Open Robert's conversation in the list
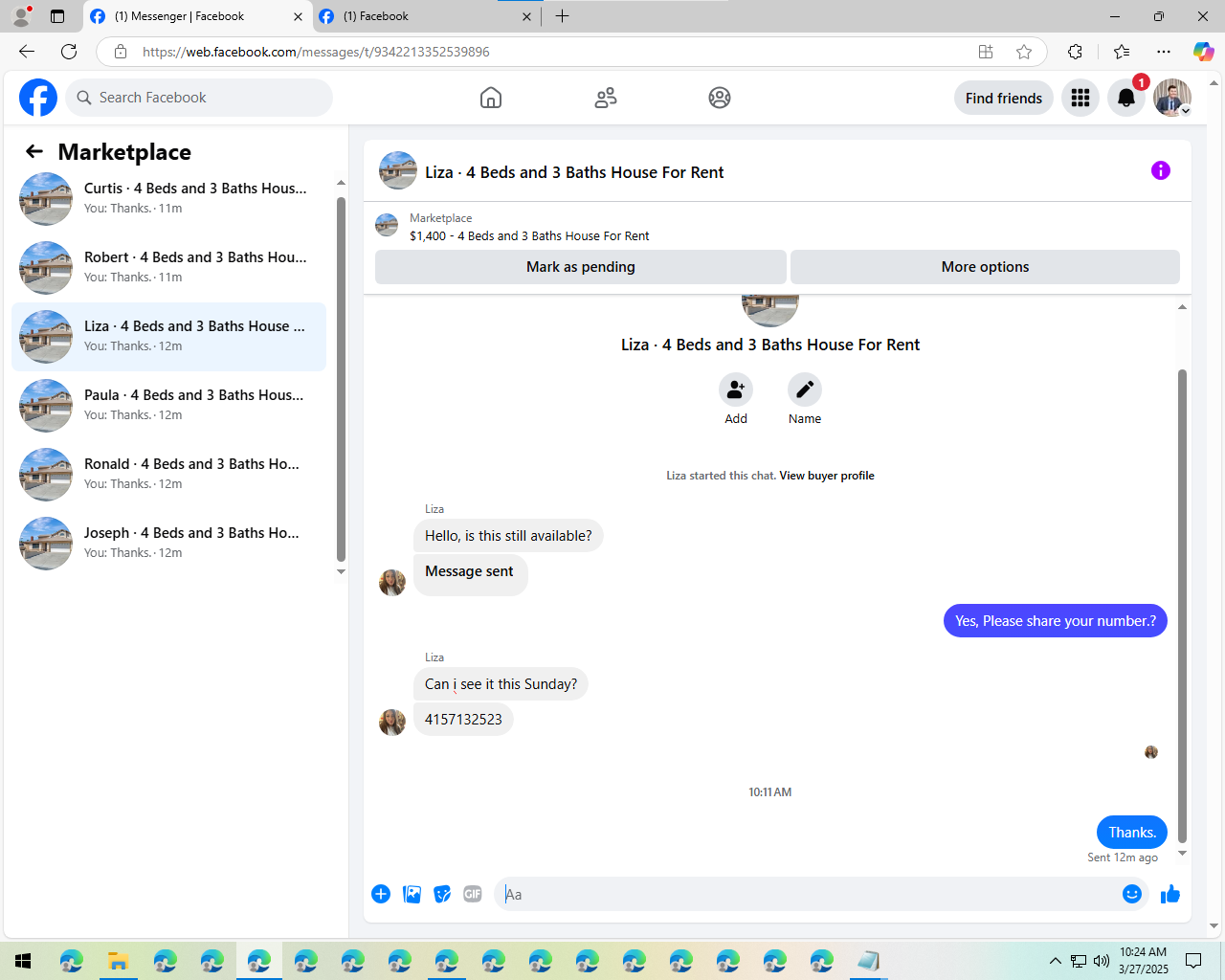Image resolution: width=1225 pixels, height=980 pixels. (168, 268)
